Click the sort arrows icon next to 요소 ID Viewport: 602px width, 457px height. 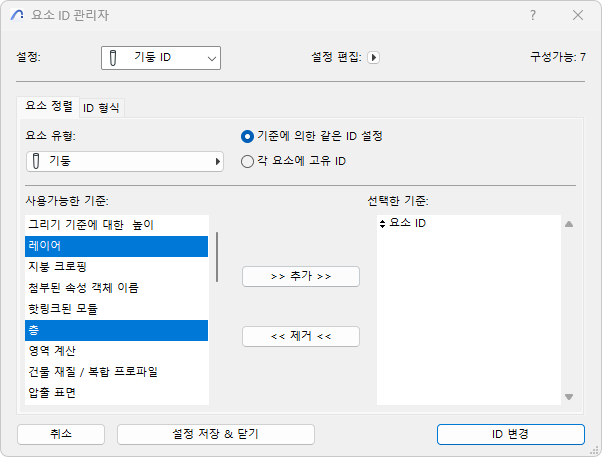(382, 223)
